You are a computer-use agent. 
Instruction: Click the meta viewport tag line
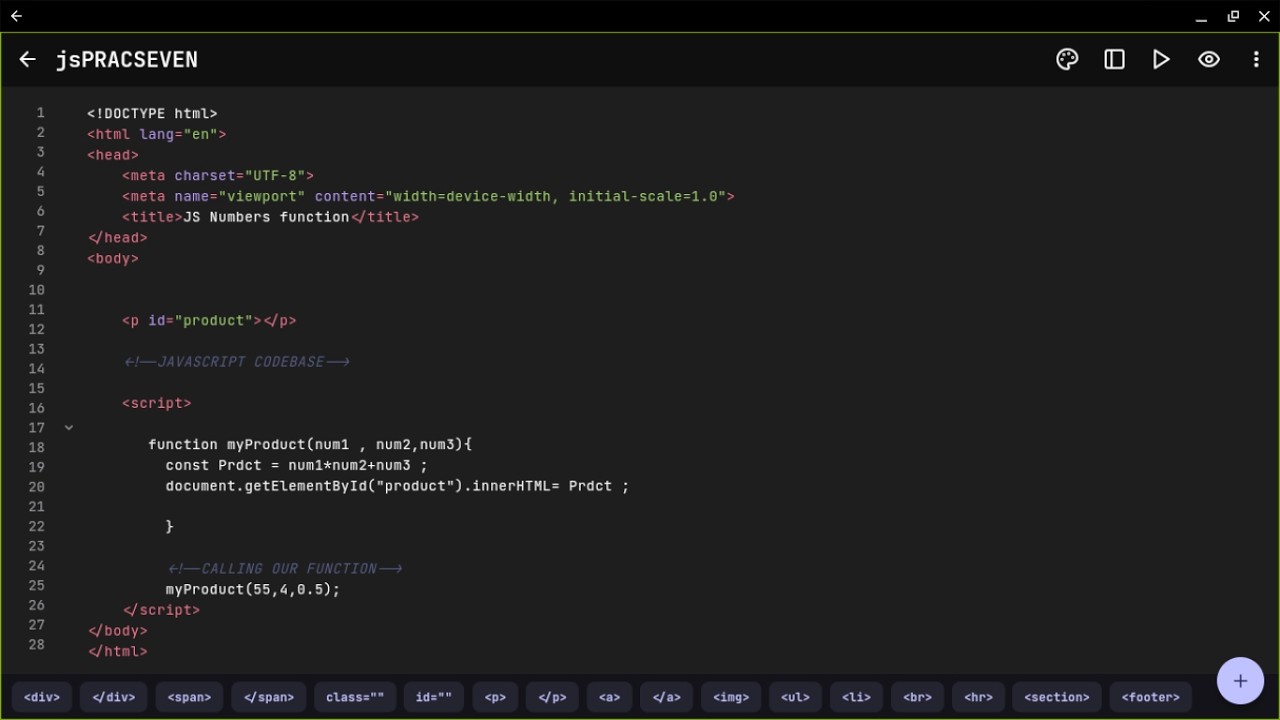click(428, 196)
